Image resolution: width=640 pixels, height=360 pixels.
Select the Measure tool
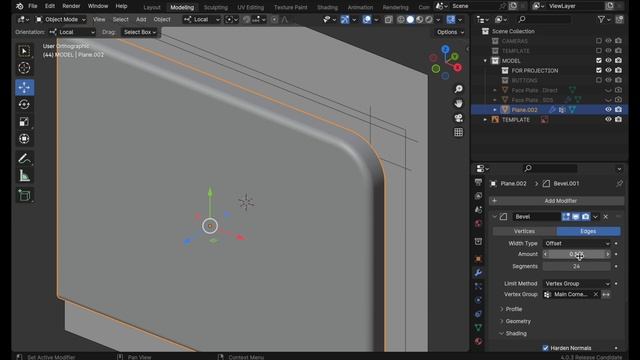[x=24, y=176]
